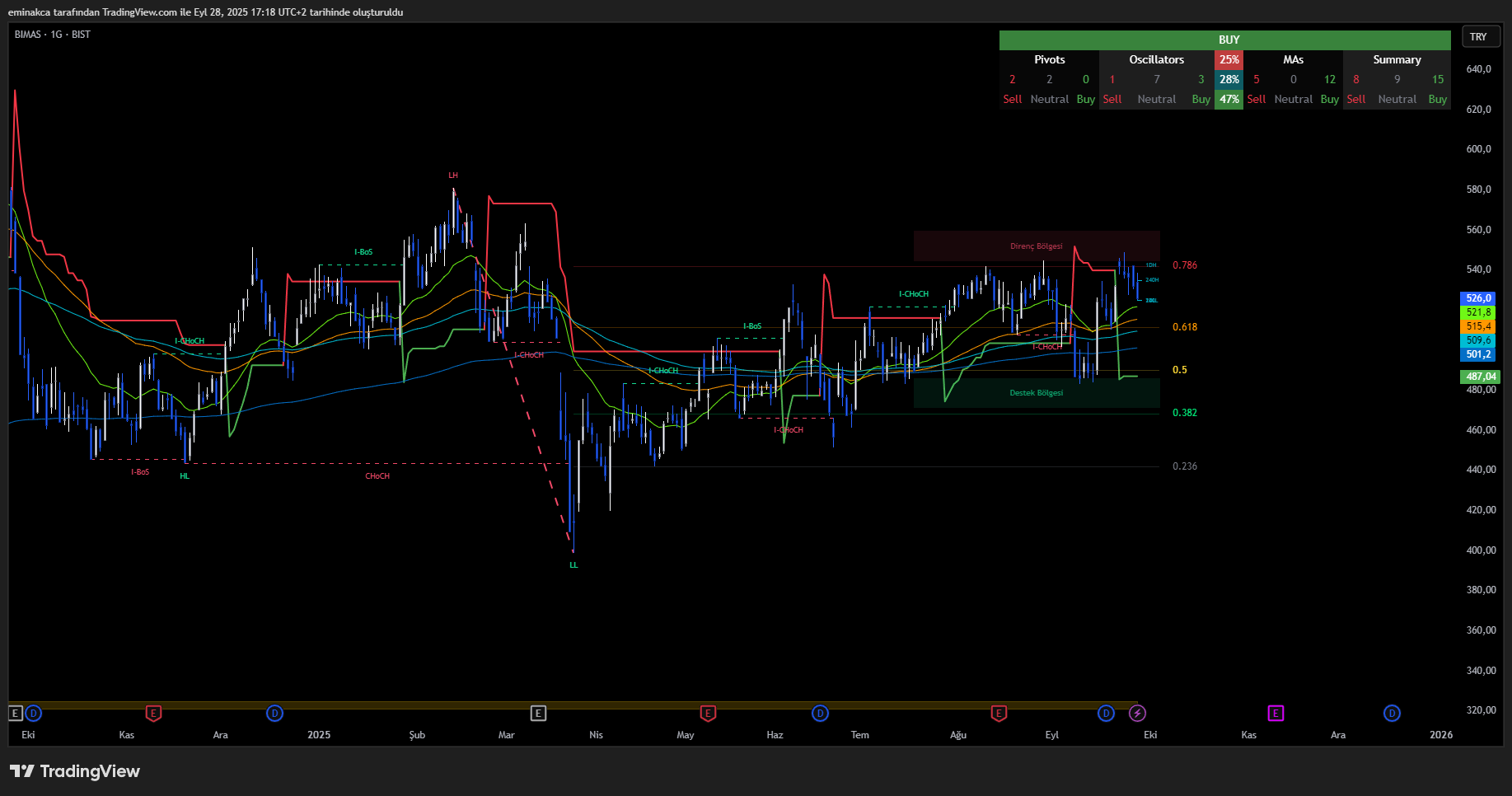Image resolution: width=1512 pixels, height=796 pixels.
Task: Select the Summary column header
Action: (x=1397, y=59)
